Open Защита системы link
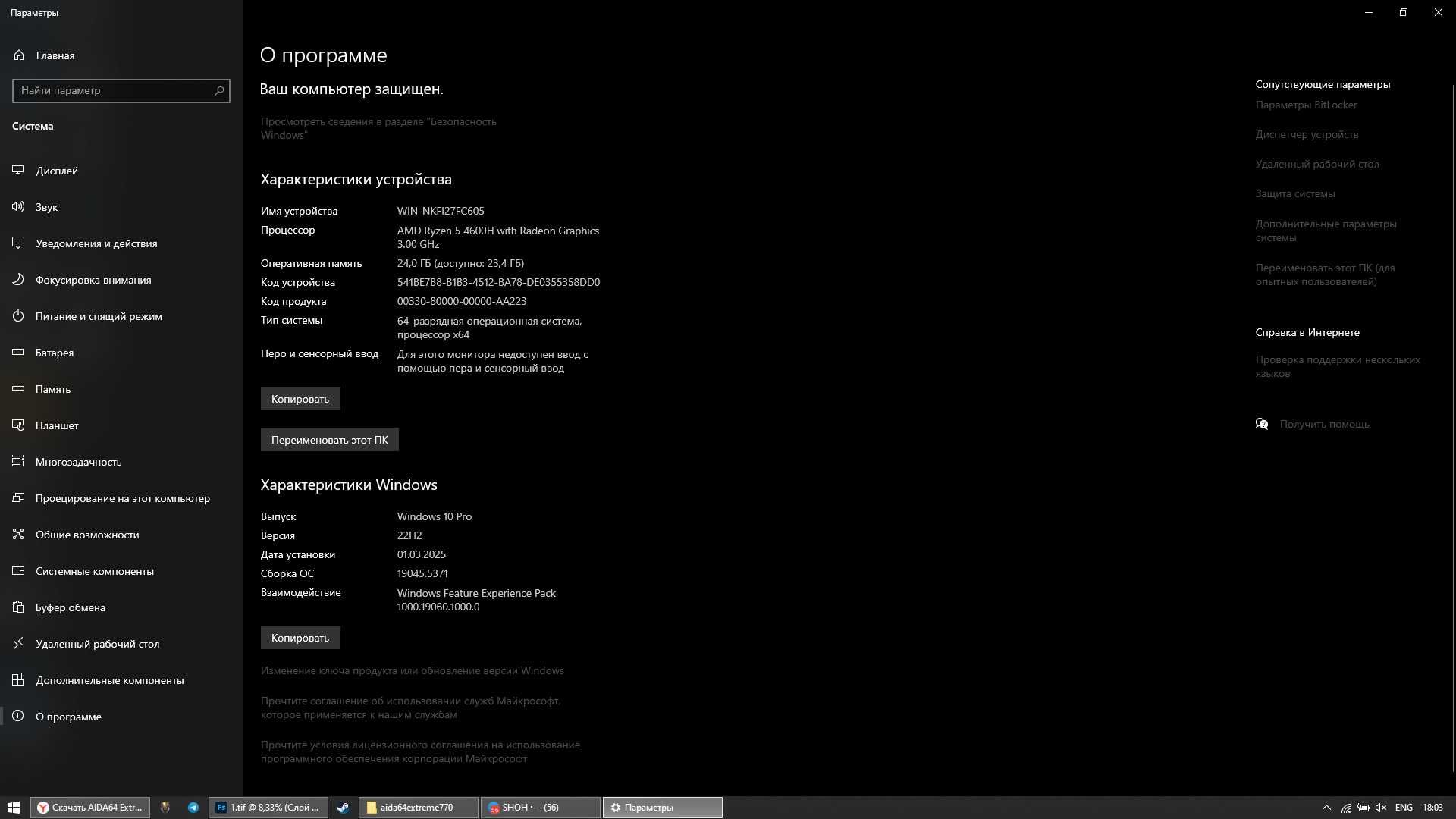 click(1295, 193)
